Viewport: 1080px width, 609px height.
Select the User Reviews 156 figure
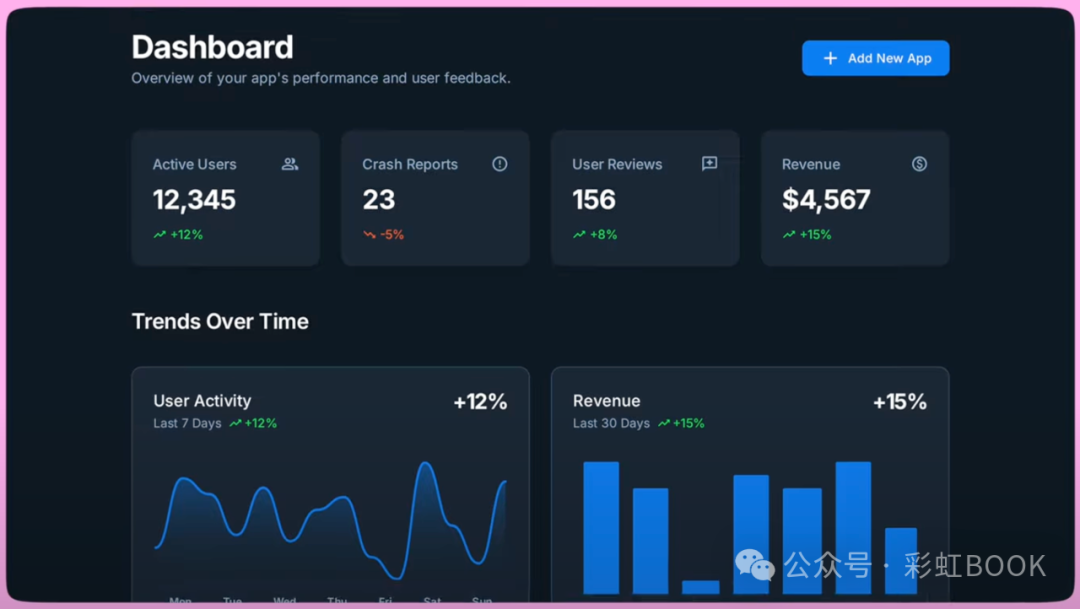594,200
